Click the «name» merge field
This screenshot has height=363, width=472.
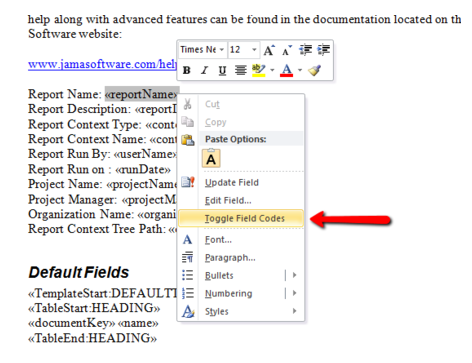tap(138, 323)
